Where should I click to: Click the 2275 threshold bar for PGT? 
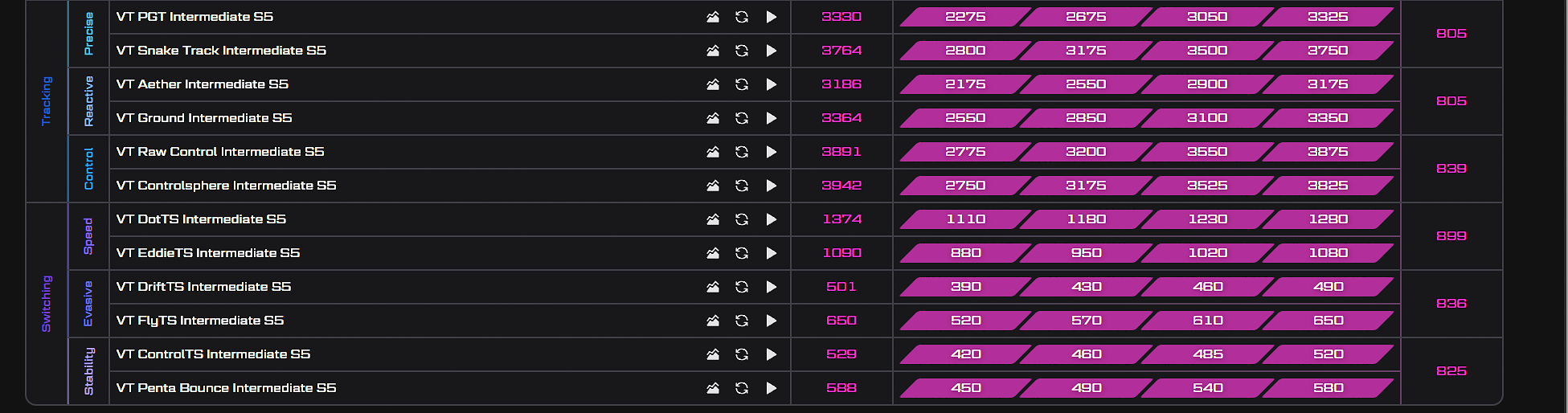coord(965,17)
